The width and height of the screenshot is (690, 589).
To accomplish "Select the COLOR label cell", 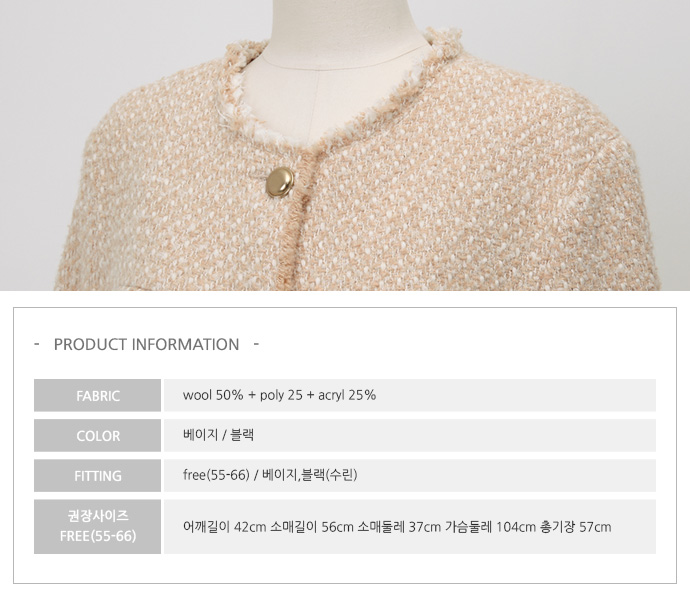I will [97, 435].
